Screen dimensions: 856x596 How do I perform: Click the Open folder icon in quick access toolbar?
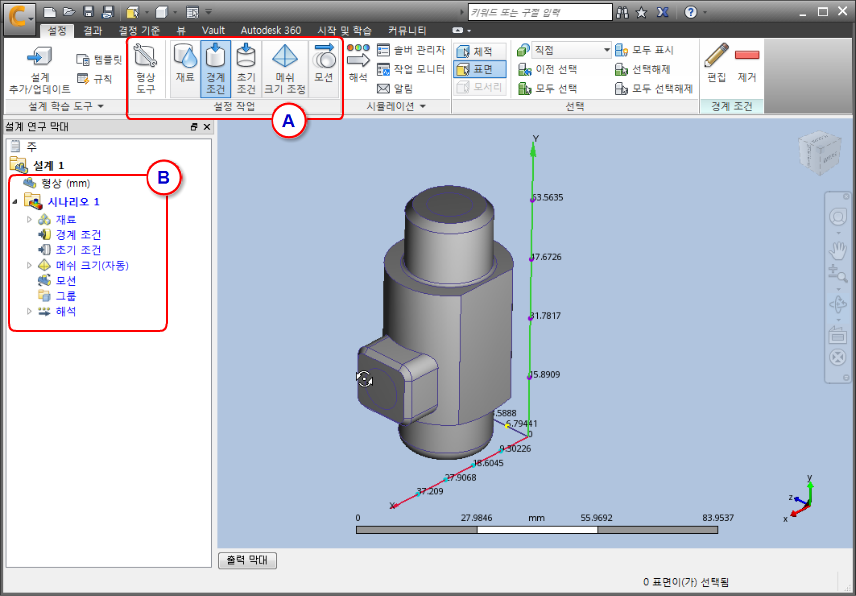coord(69,11)
